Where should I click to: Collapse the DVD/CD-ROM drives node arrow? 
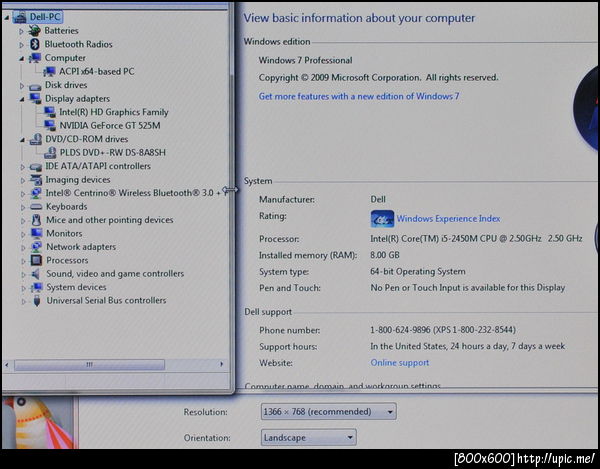[x=23, y=140]
